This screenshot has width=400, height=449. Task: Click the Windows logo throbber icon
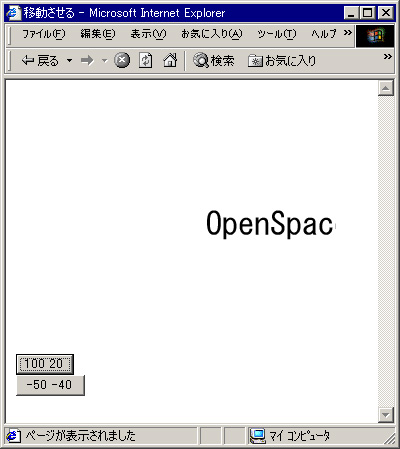pyautogui.click(x=375, y=36)
